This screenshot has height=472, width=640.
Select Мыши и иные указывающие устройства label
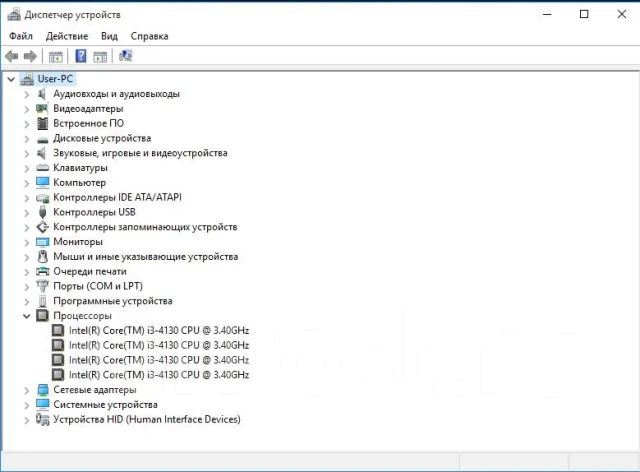click(x=146, y=256)
